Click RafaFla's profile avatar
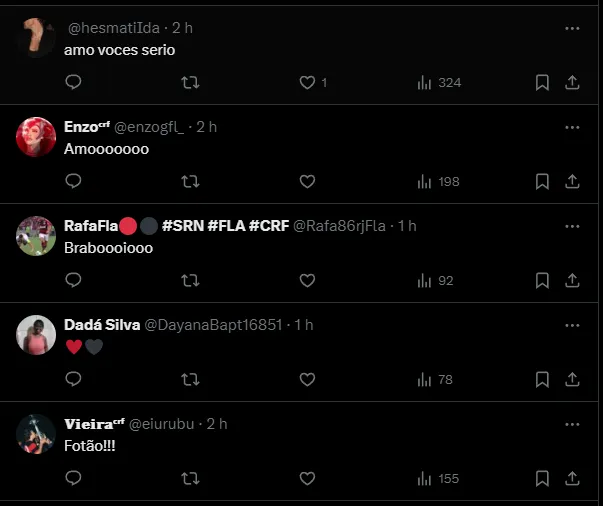Screen dimensions: 603x506 (36, 236)
